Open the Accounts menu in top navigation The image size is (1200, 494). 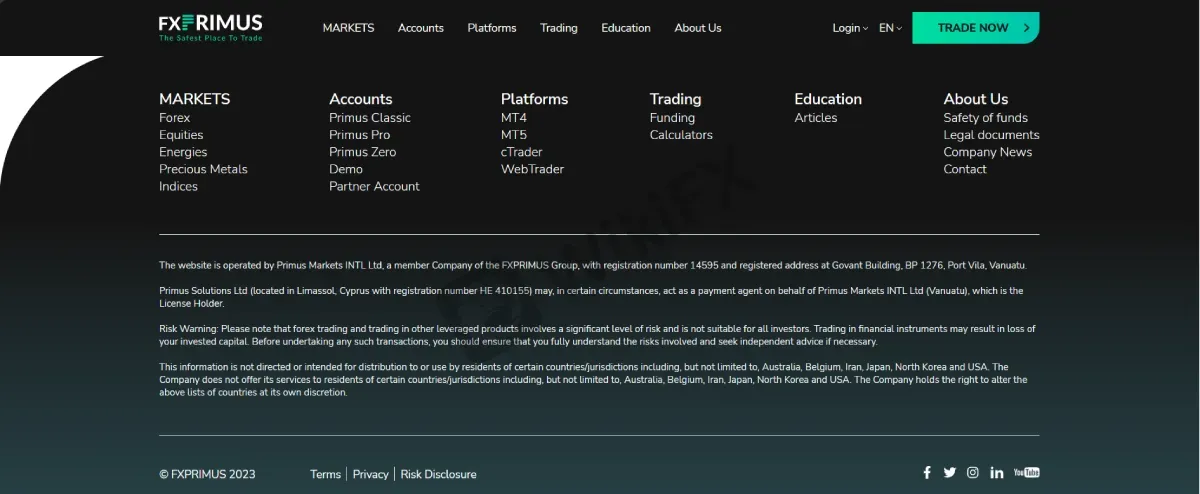[x=420, y=28]
